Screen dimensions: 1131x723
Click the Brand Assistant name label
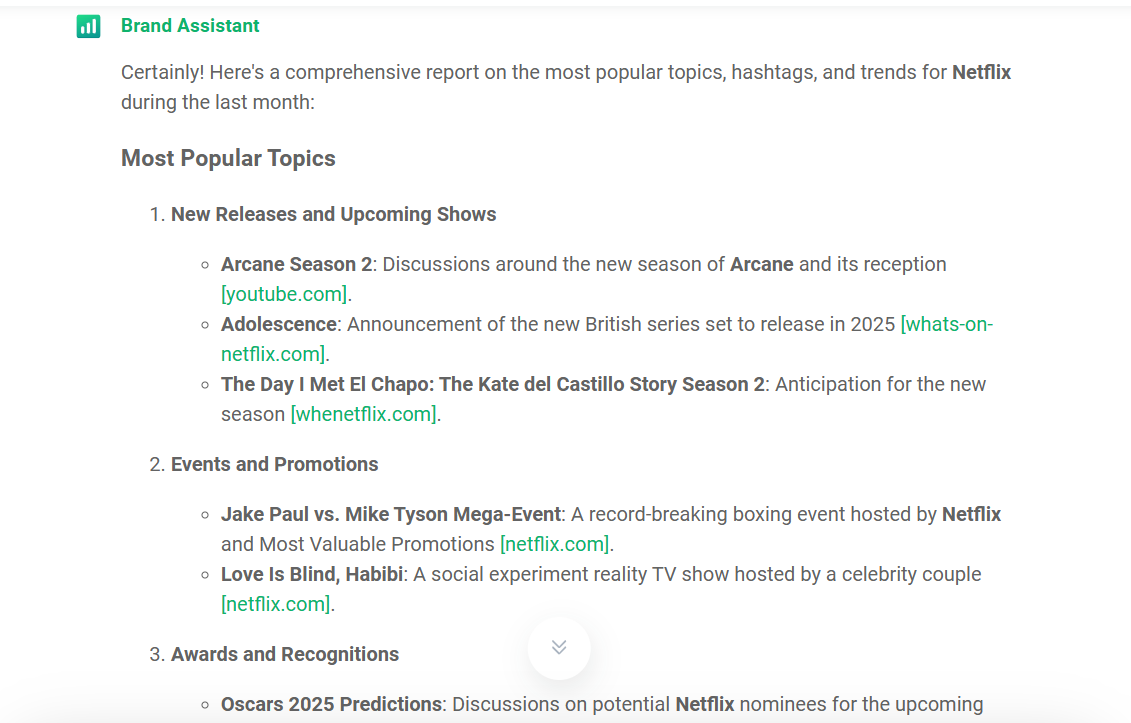(190, 26)
